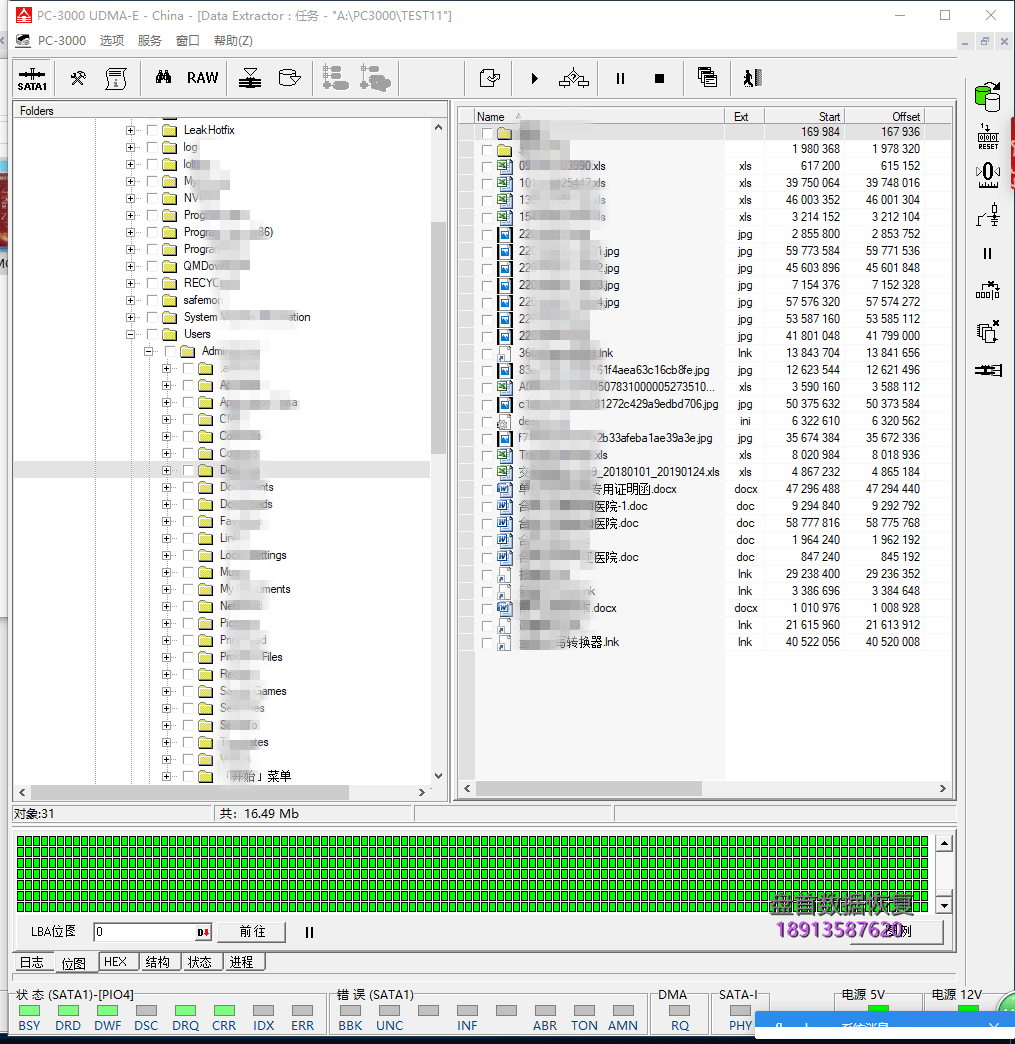Click the sidebar pause icon
1015x1044 pixels.
coord(987,254)
